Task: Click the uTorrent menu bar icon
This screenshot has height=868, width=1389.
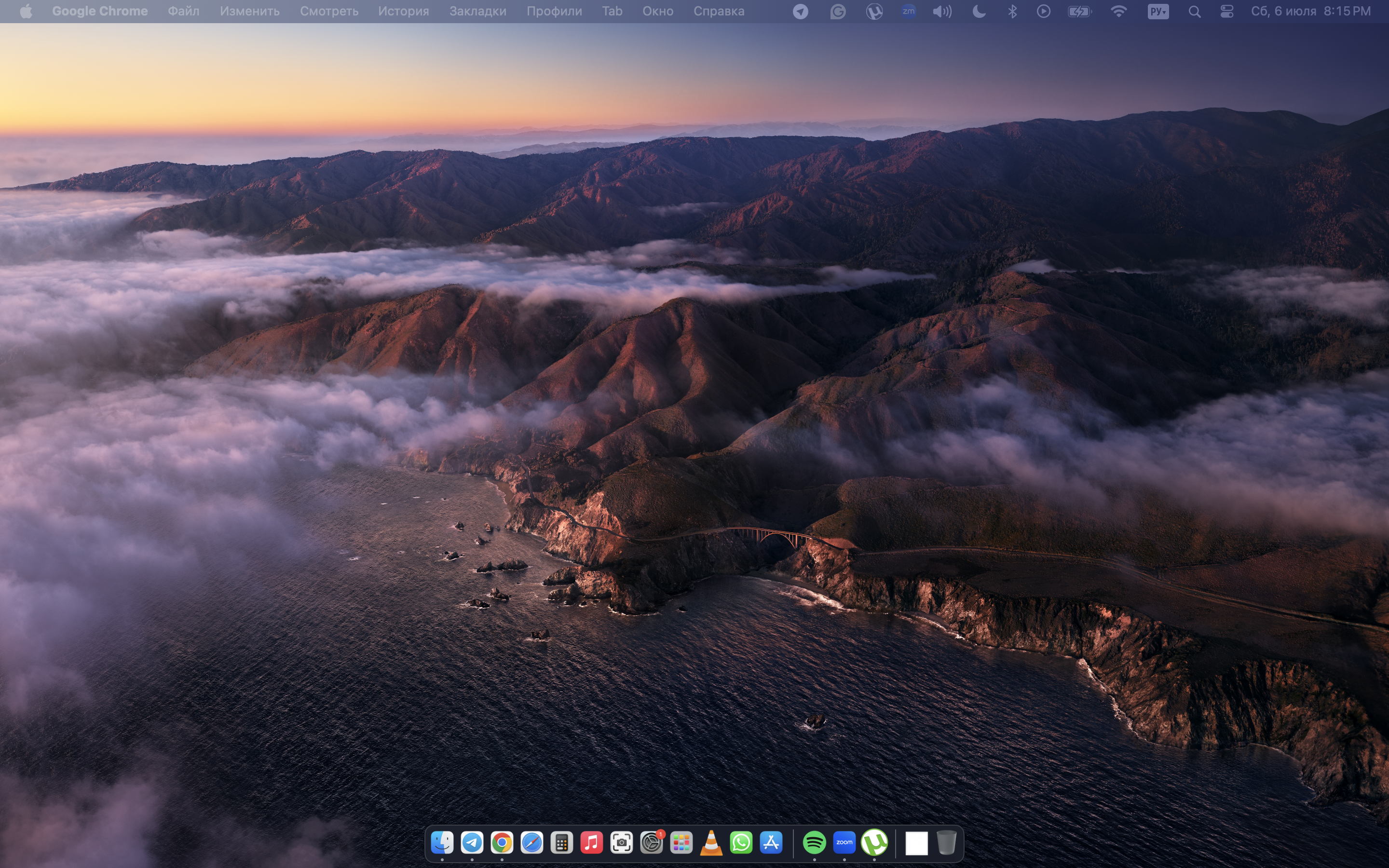Action: (x=874, y=12)
